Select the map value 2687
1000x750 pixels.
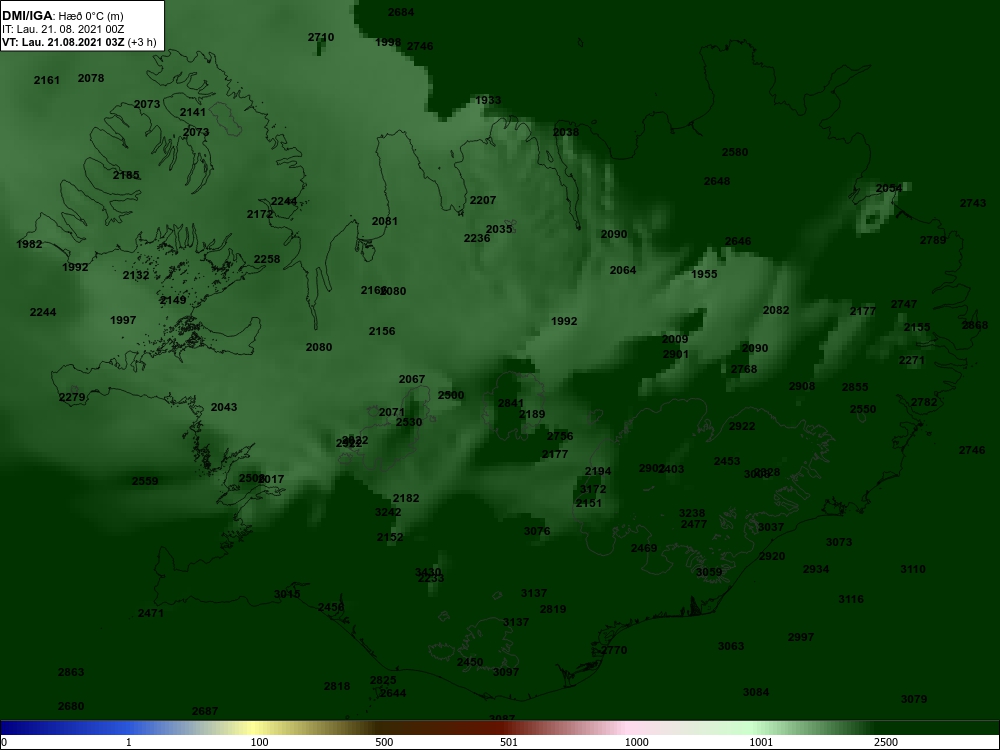pos(205,711)
